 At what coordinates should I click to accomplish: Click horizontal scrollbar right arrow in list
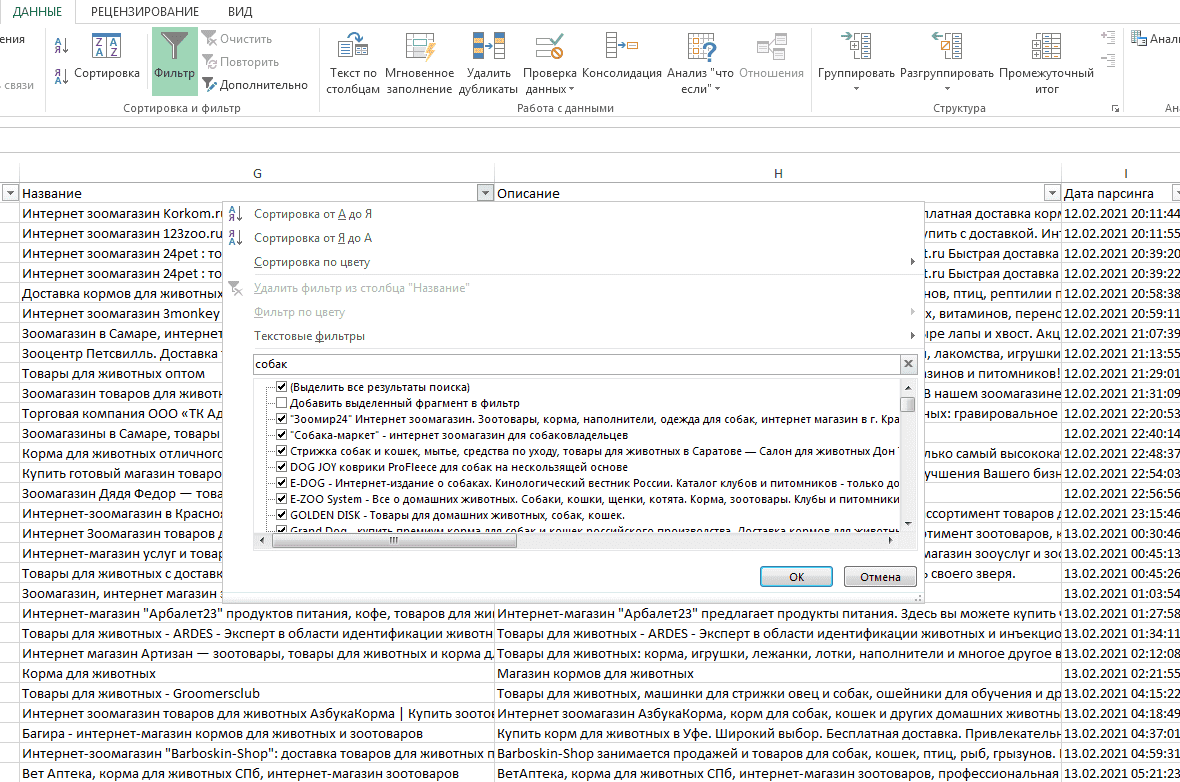pos(890,540)
